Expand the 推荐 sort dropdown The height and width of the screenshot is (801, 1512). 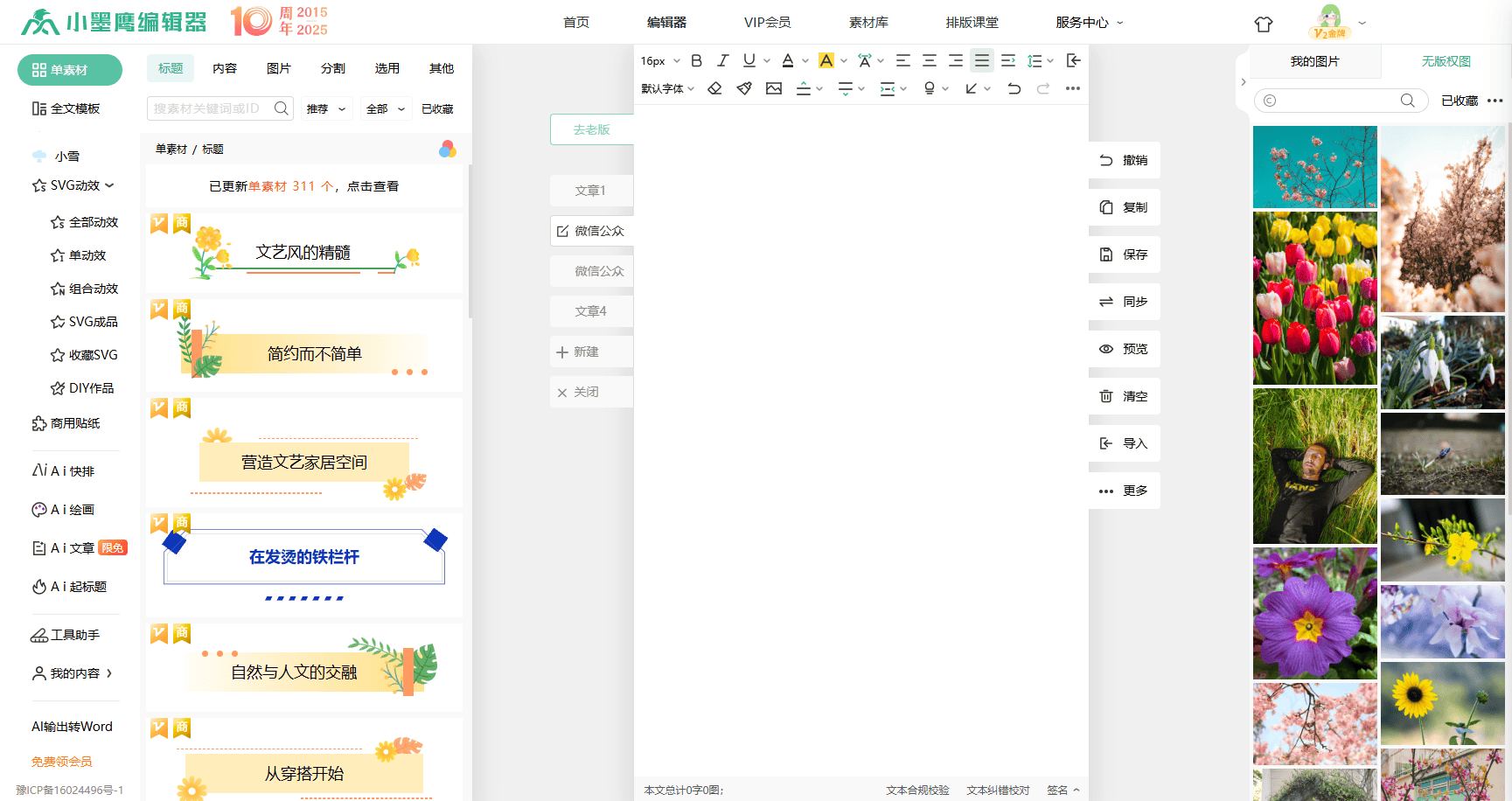pyautogui.click(x=325, y=109)
